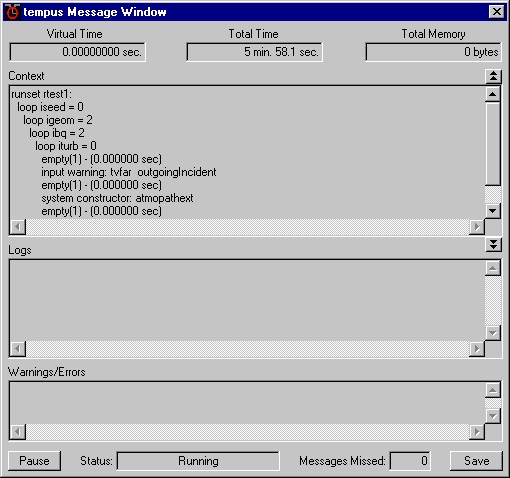Expand Logs pane with double down-arrow icon
Viewport: 510px width, 478px height.
pos(493,245)
